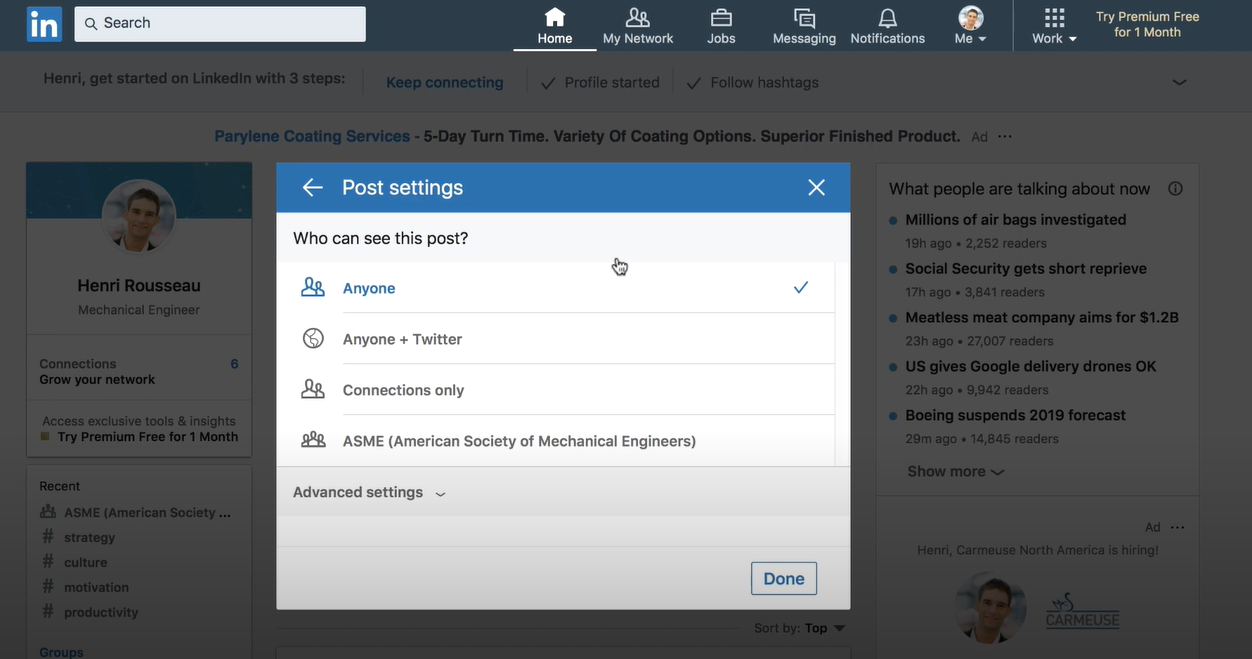Click the Carmeuse company logo
Viewport: 1252px width, 659px height.
pos(1083,610)
